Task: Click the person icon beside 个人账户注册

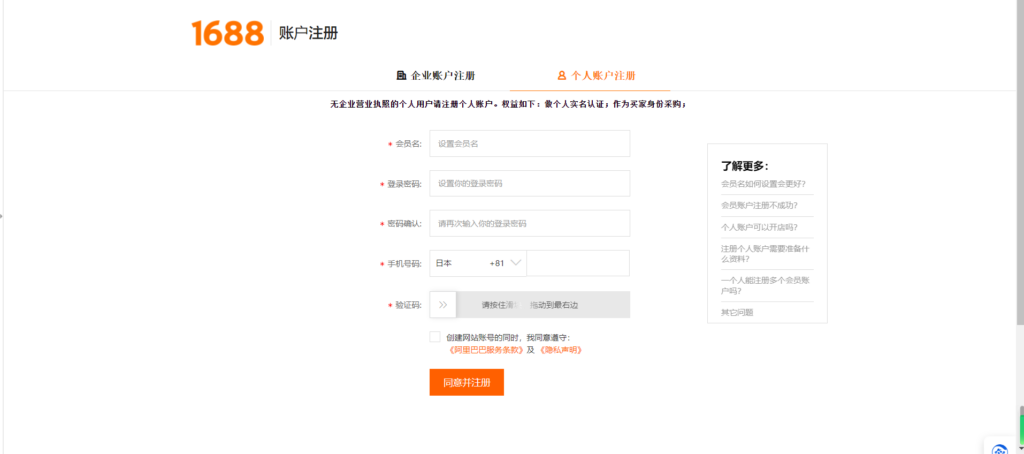Action: pos(562,75)
